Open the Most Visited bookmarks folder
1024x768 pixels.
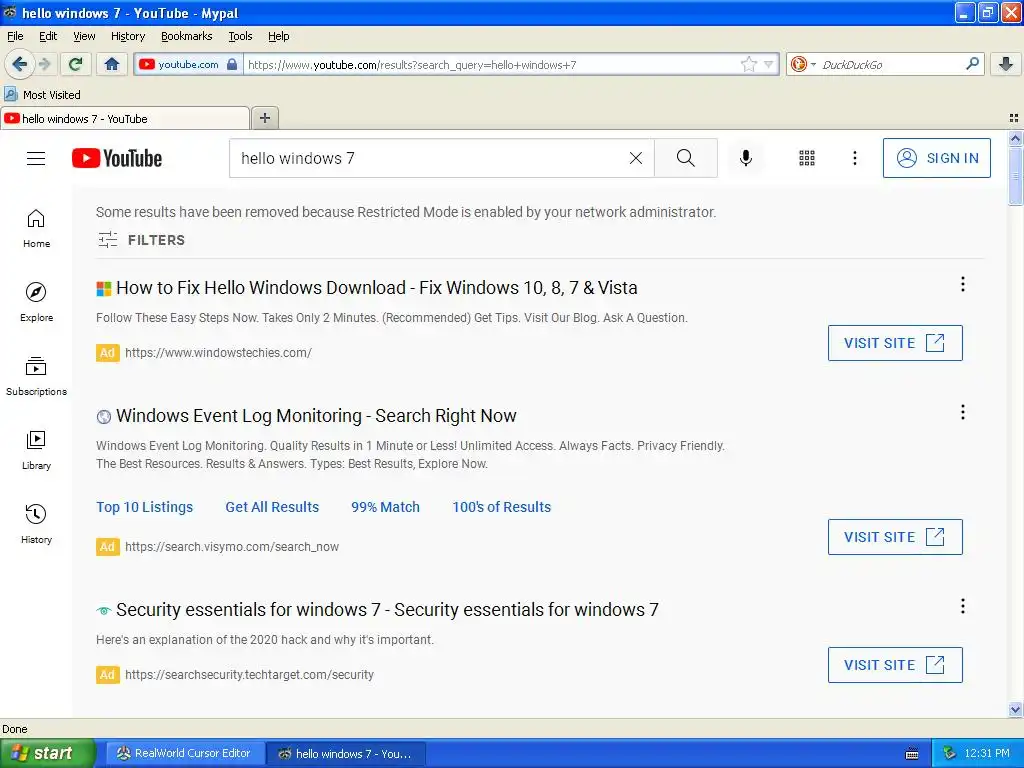[42, 95]
